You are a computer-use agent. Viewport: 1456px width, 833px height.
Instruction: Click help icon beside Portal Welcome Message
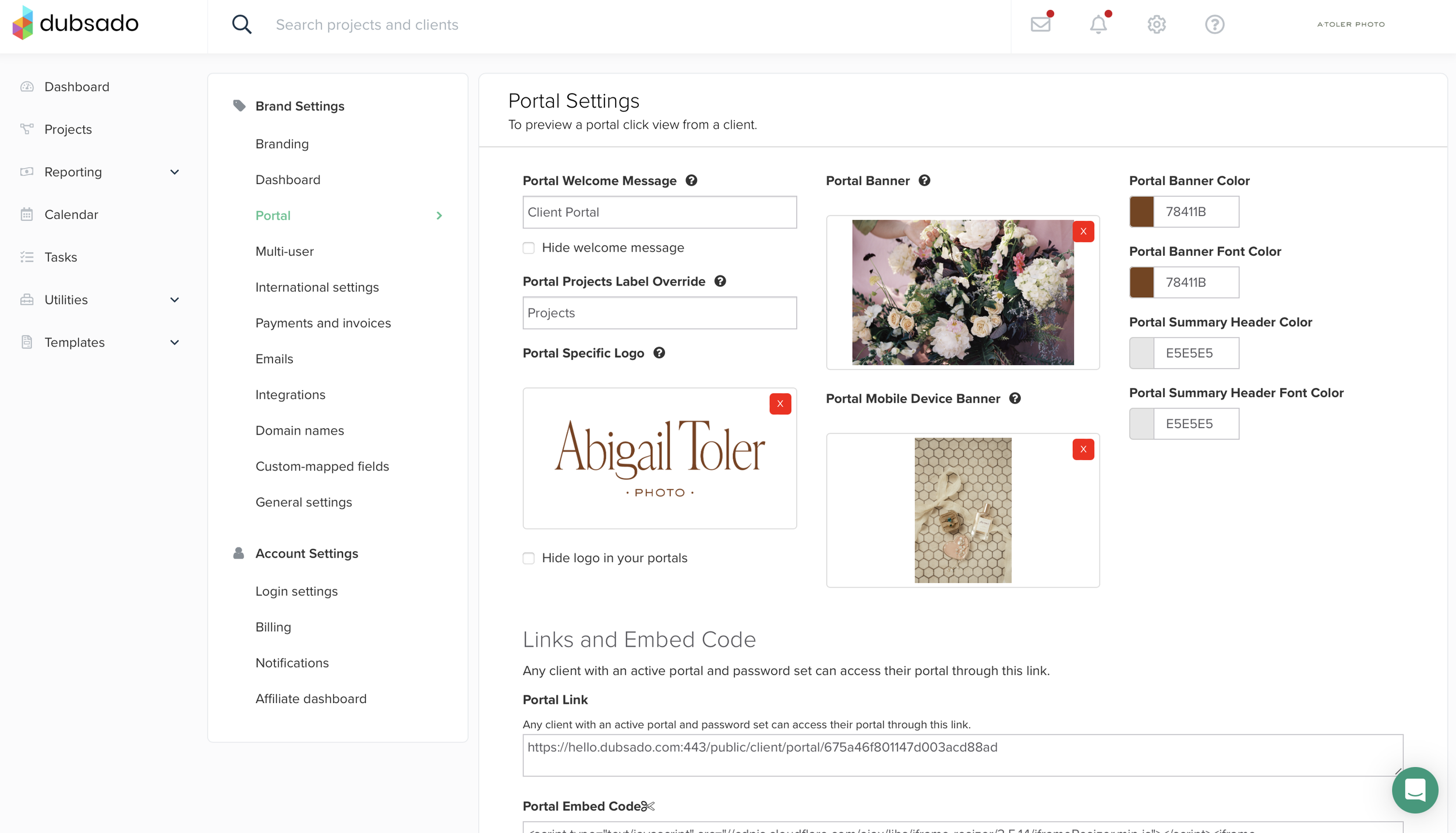(691, 181)
